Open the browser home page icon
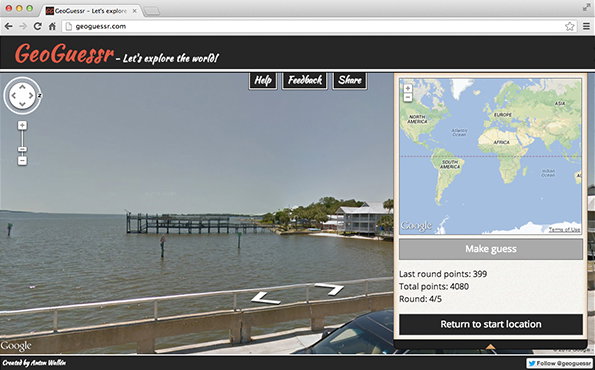This screenshot has height=370, width=595. coord(52,26)
